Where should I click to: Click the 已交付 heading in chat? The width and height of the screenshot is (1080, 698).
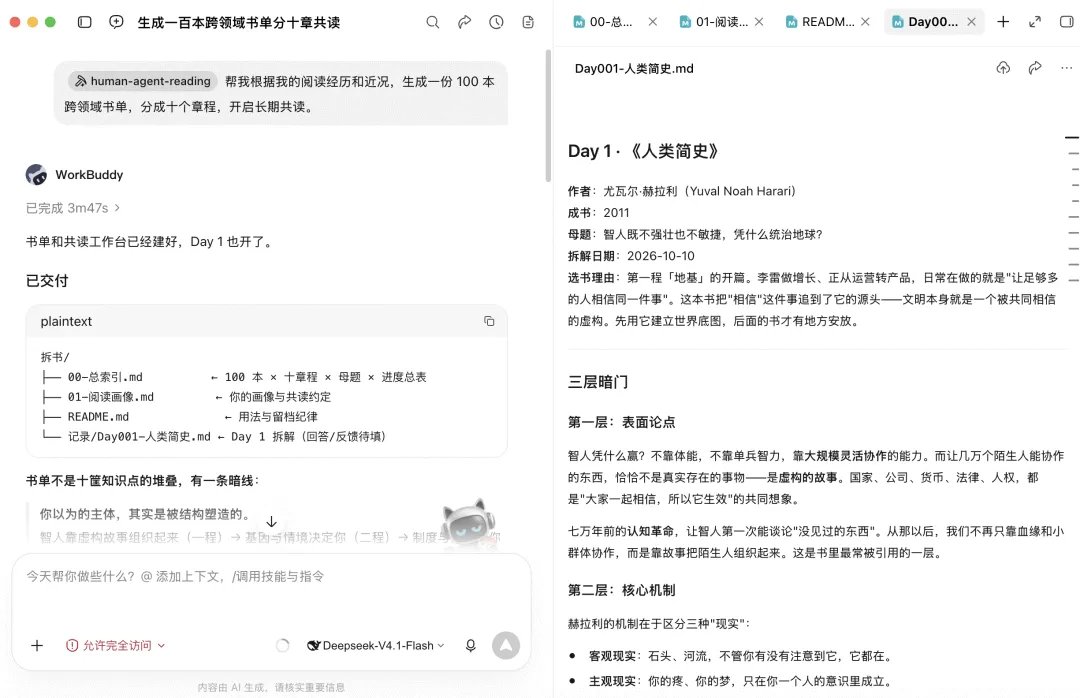pos(47,280)
